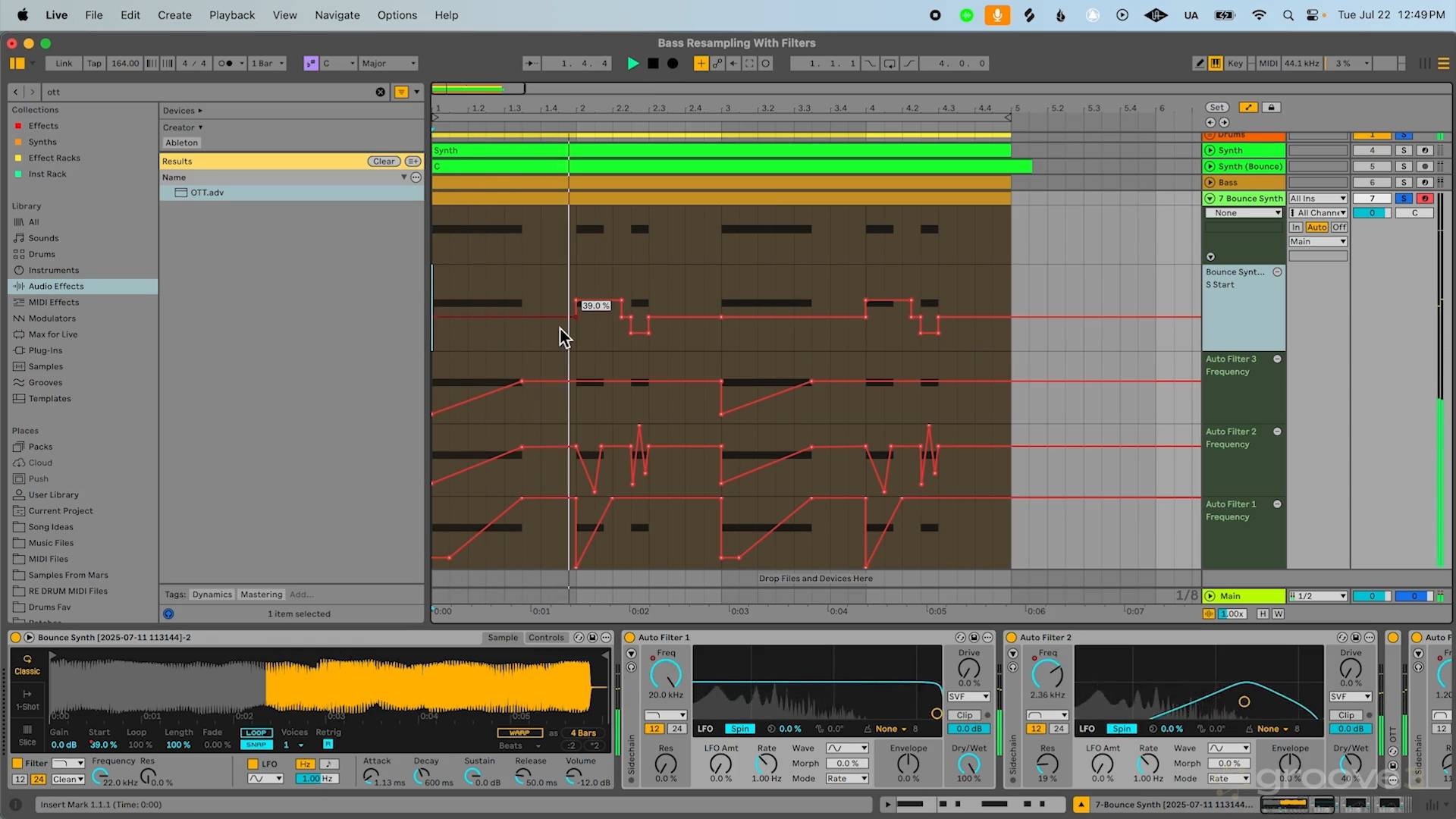The image size is (1456, 819).
Task: Enable Draw Mode in the toolbar
Action: click(x=1200, y=63)
